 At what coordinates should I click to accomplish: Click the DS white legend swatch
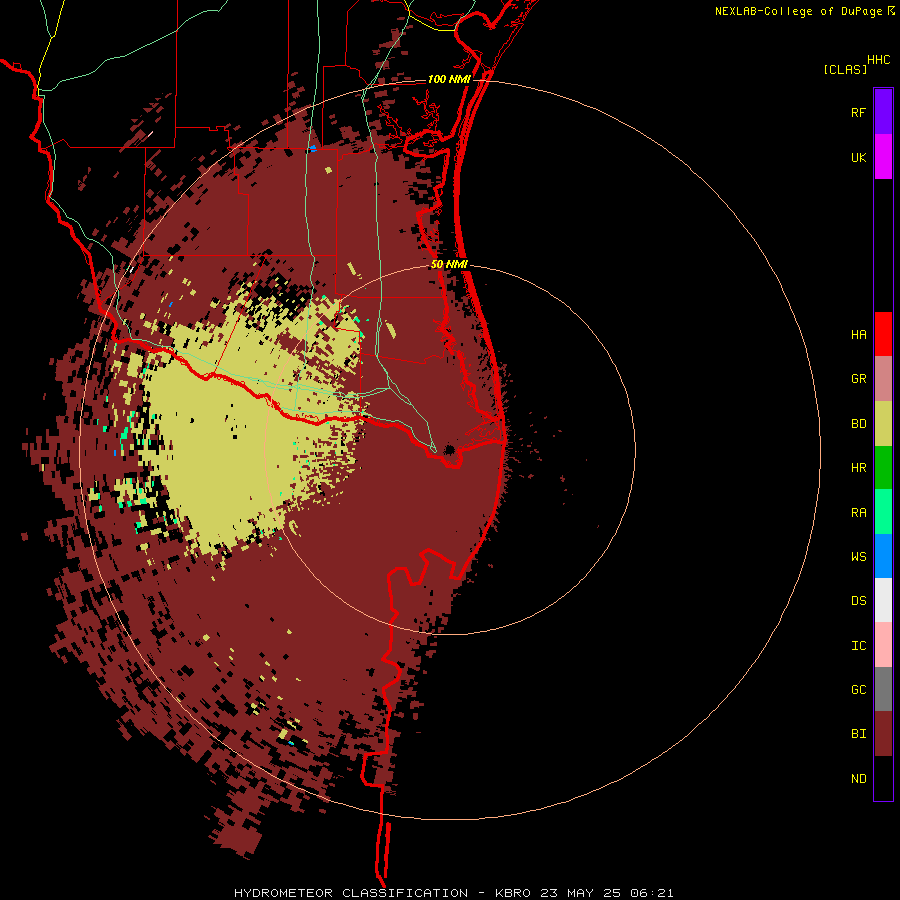(883, 600)
